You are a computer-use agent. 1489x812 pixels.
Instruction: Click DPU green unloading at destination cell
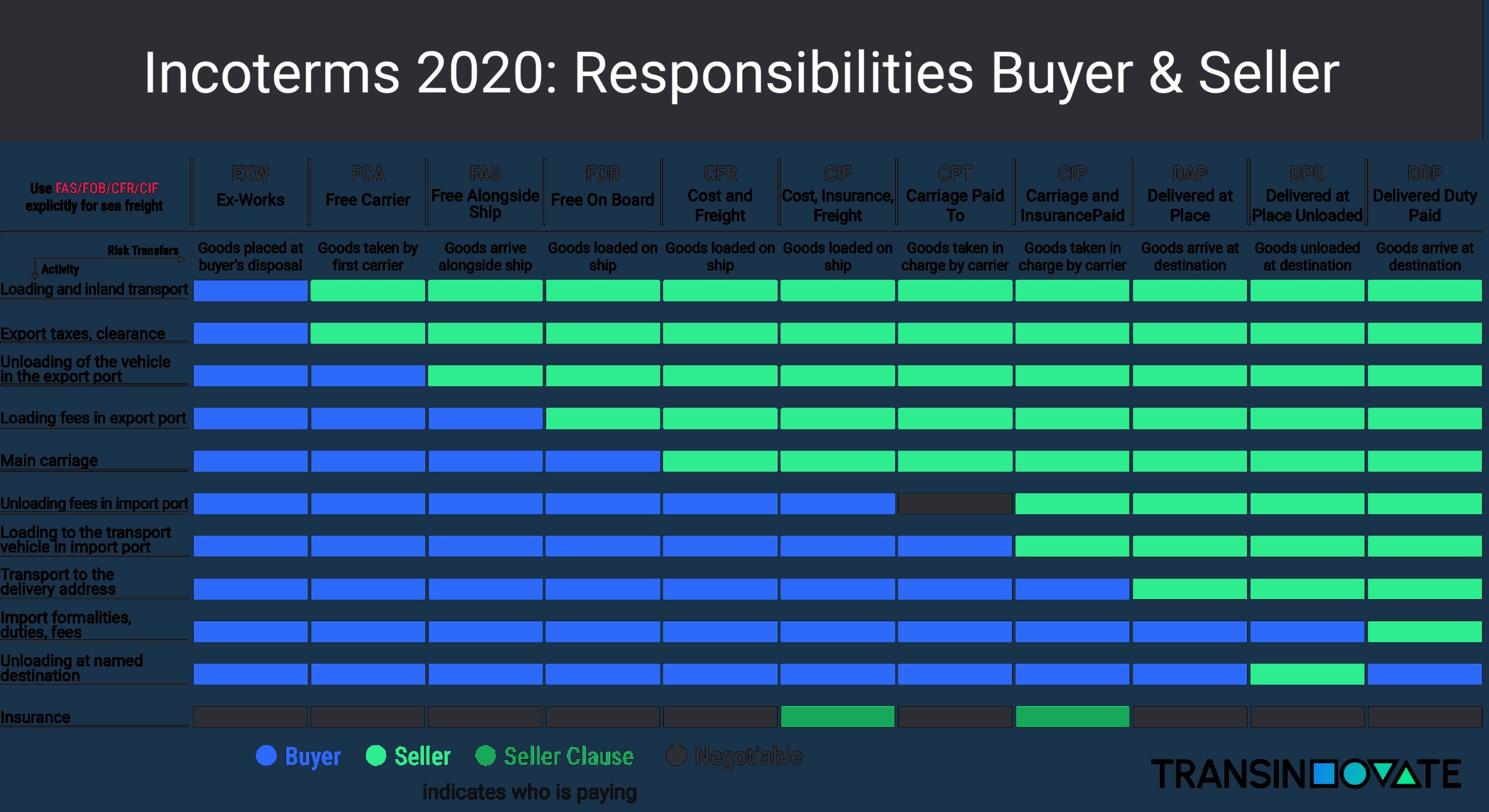pos(1307,674)
